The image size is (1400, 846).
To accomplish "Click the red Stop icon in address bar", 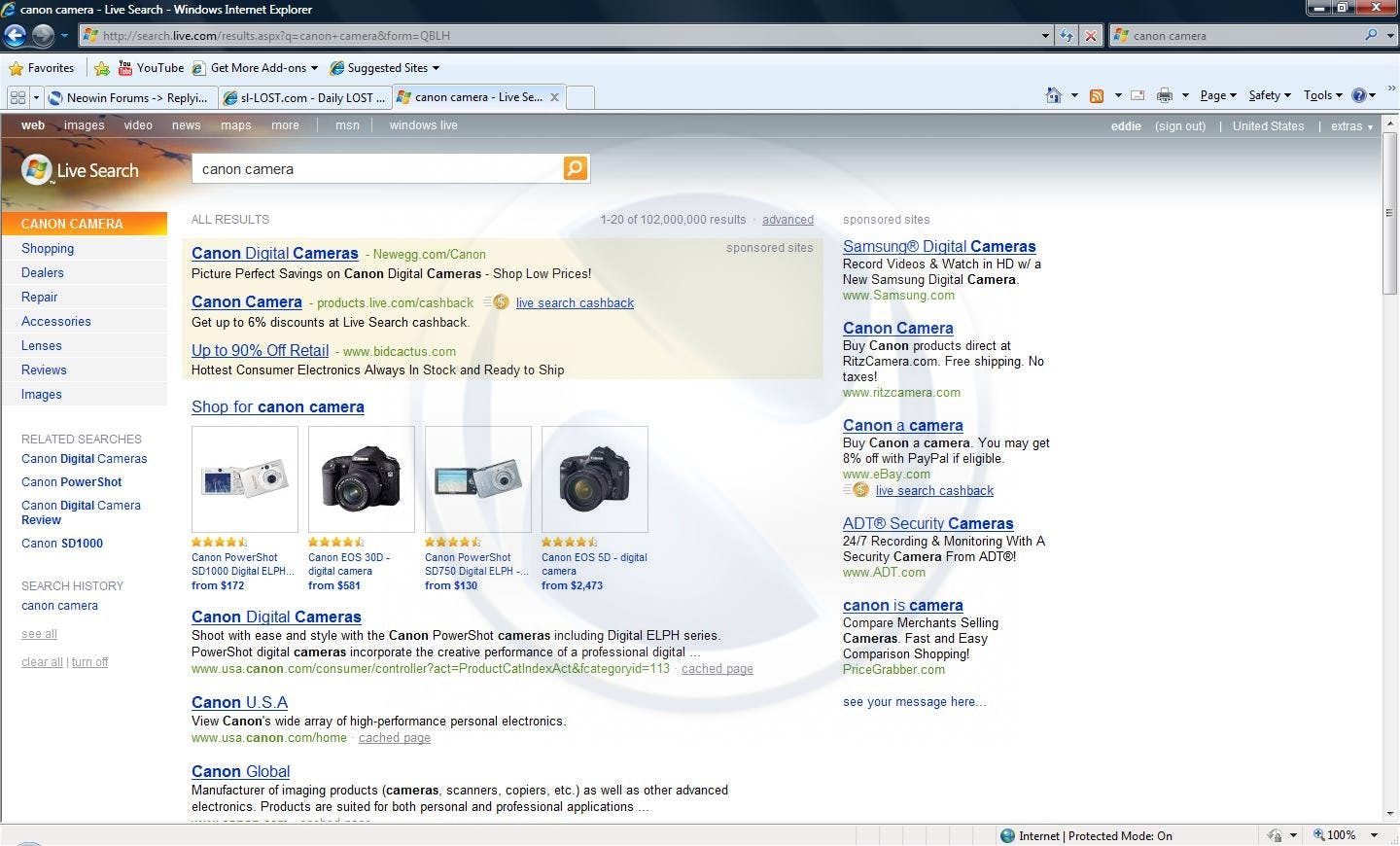I will 1091,36.
